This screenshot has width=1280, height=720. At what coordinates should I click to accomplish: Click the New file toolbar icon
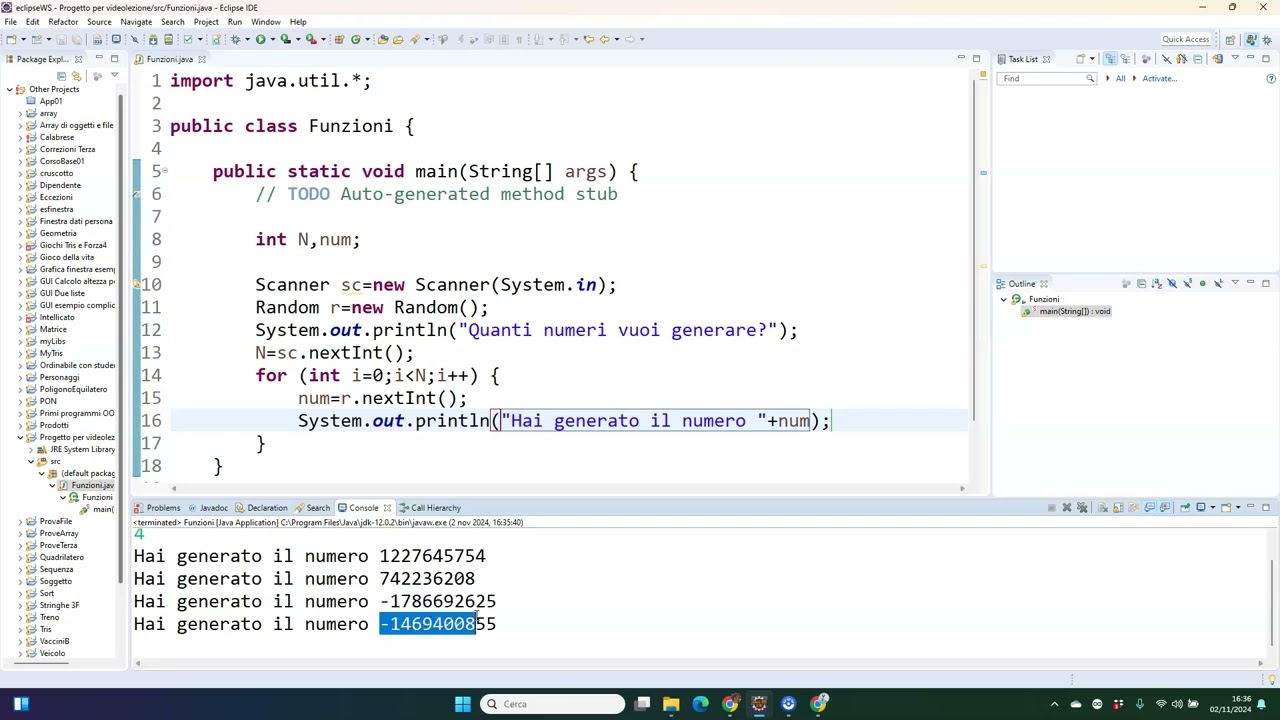[x=12, y=39]
